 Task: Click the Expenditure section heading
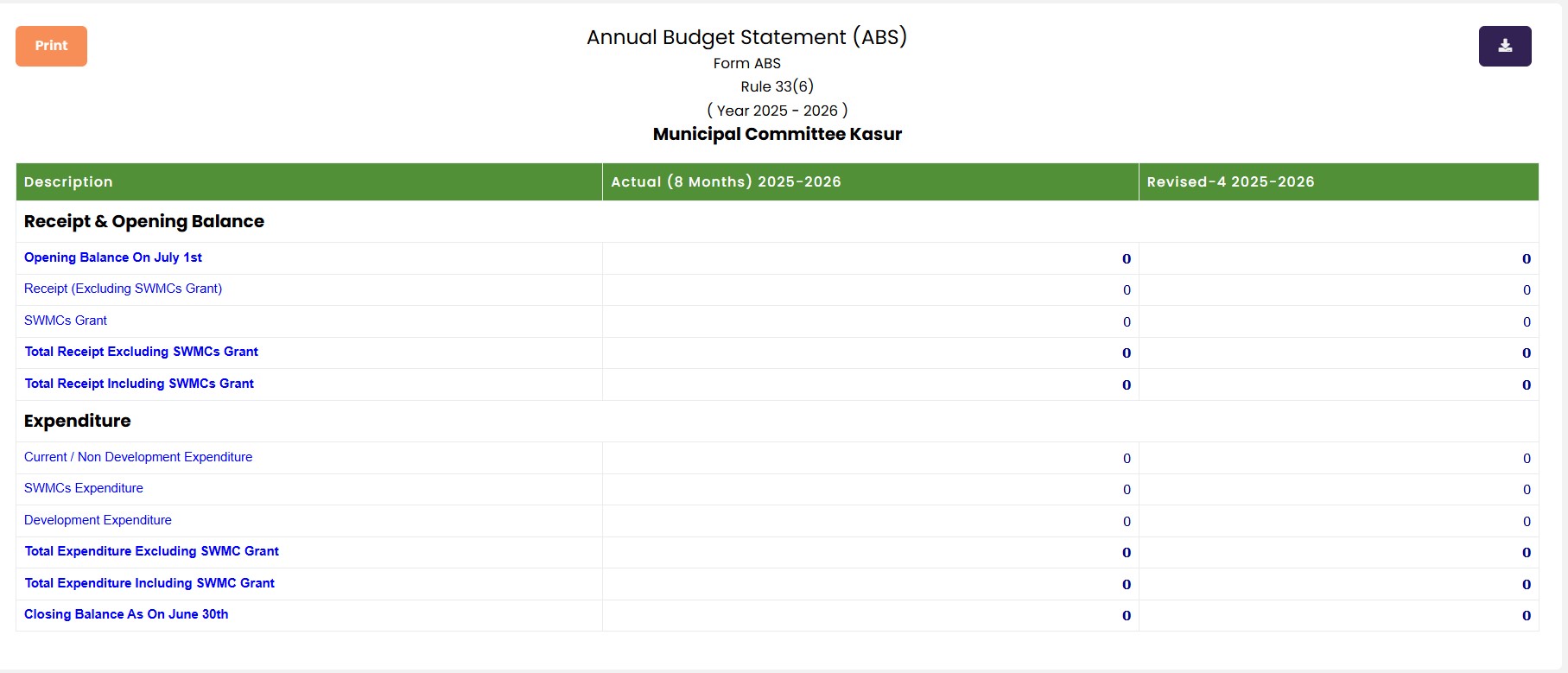(78, 421)
